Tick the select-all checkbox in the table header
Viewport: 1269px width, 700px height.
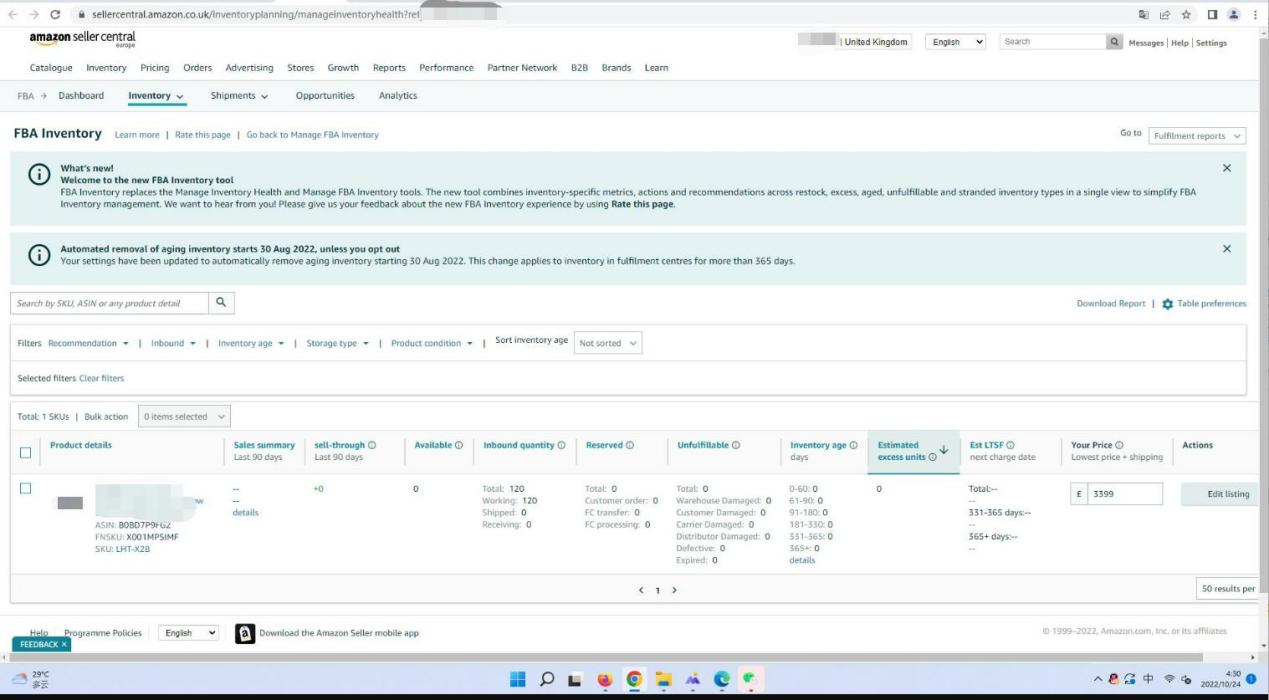pyautogui.click(x=26, y=452)
